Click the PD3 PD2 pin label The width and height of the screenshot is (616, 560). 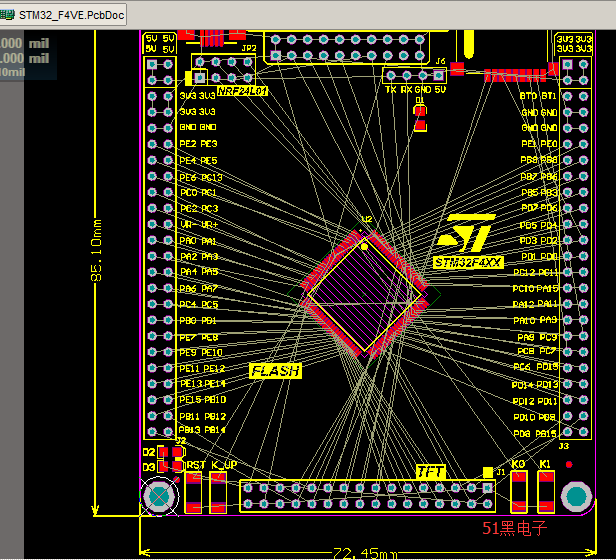(x=539, y=241)
